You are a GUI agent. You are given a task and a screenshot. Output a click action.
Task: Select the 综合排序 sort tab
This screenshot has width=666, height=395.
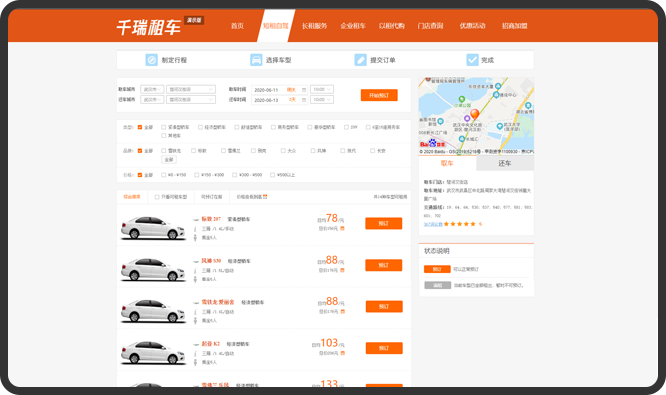pos(132,197)
